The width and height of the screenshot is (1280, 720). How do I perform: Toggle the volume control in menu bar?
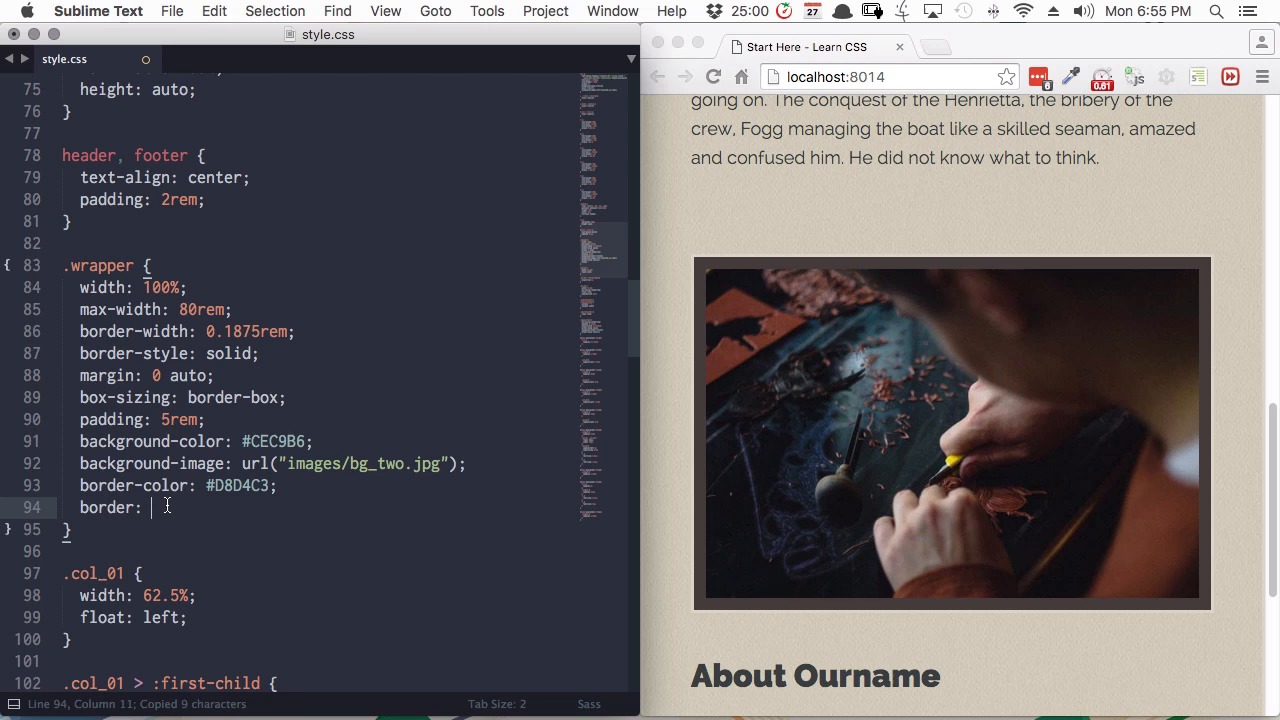pyautogui.click(x=1083, y=11)
